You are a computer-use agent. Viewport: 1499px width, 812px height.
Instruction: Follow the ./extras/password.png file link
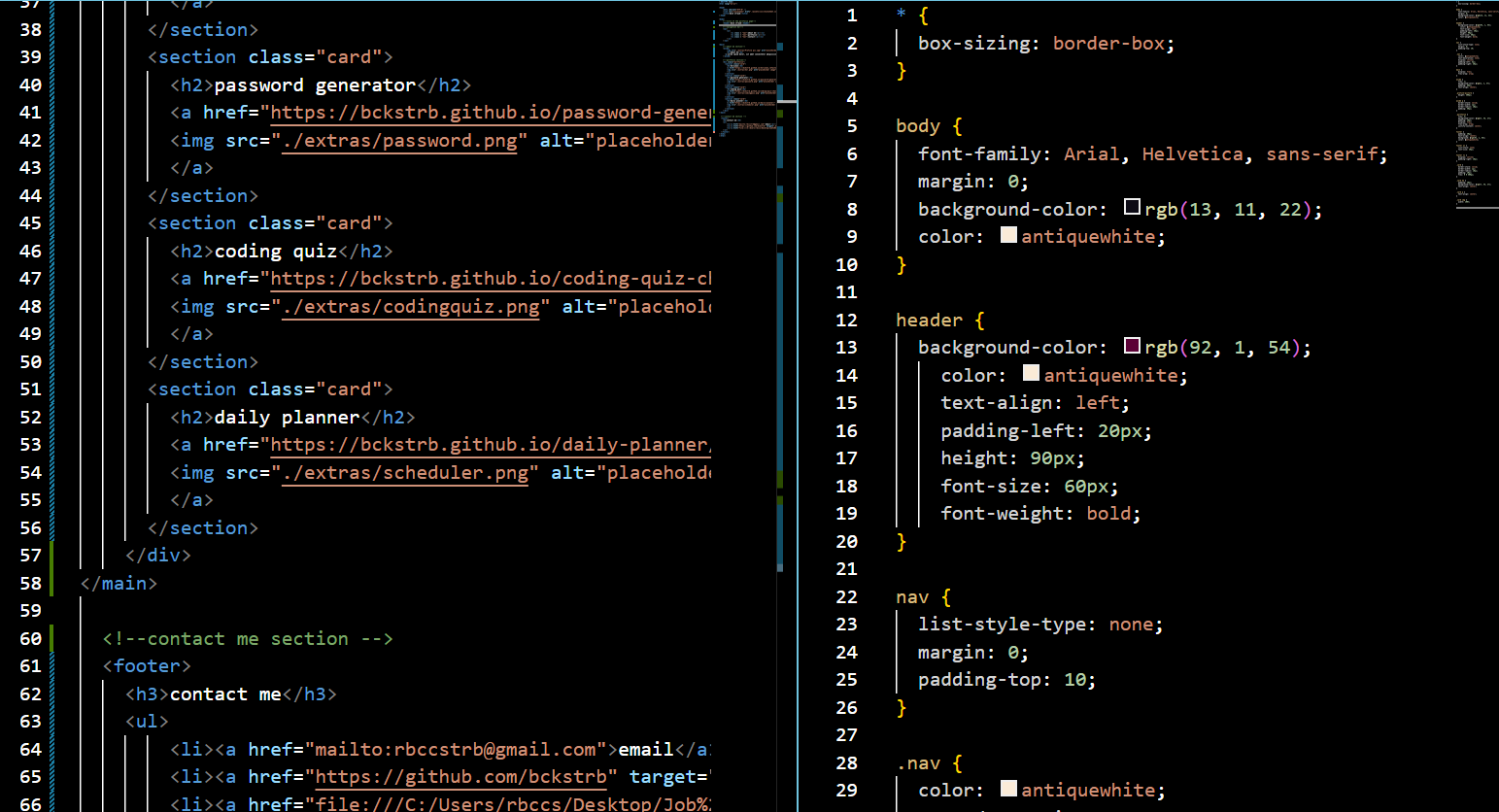point(398,140)
